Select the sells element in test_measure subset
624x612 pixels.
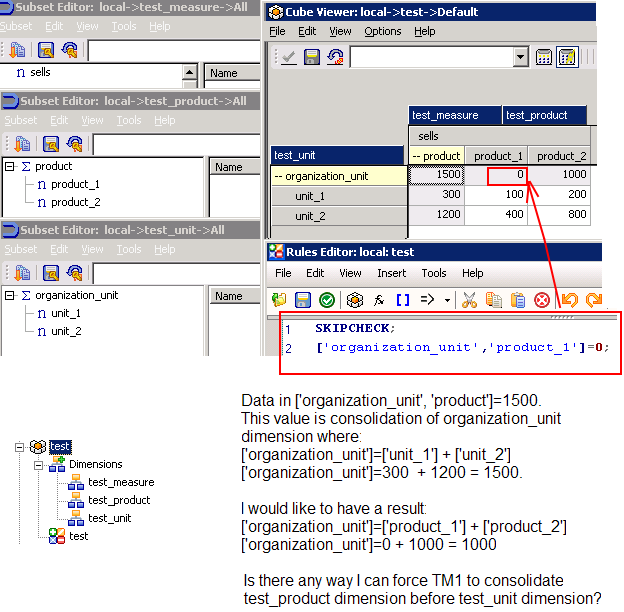[40, 72]
